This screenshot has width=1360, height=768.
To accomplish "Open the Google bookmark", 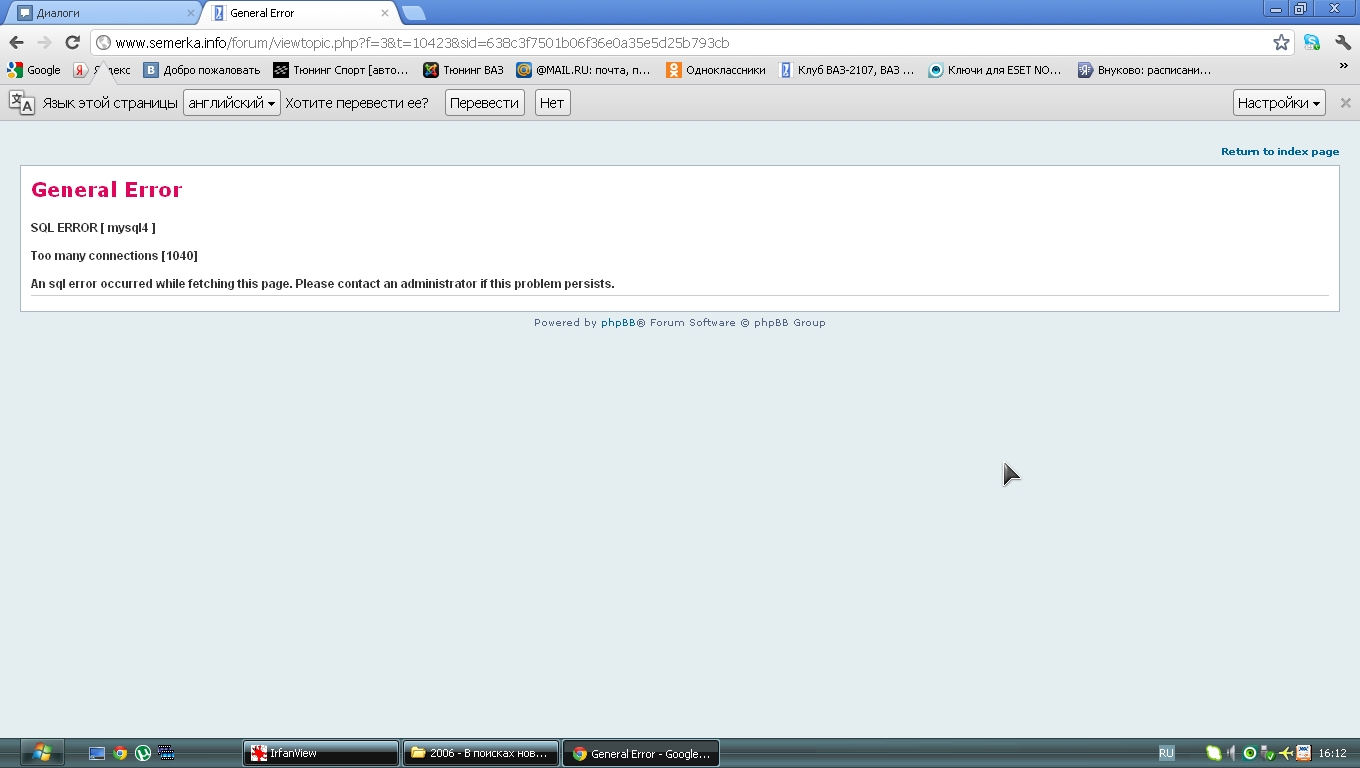I will [34, 70].
